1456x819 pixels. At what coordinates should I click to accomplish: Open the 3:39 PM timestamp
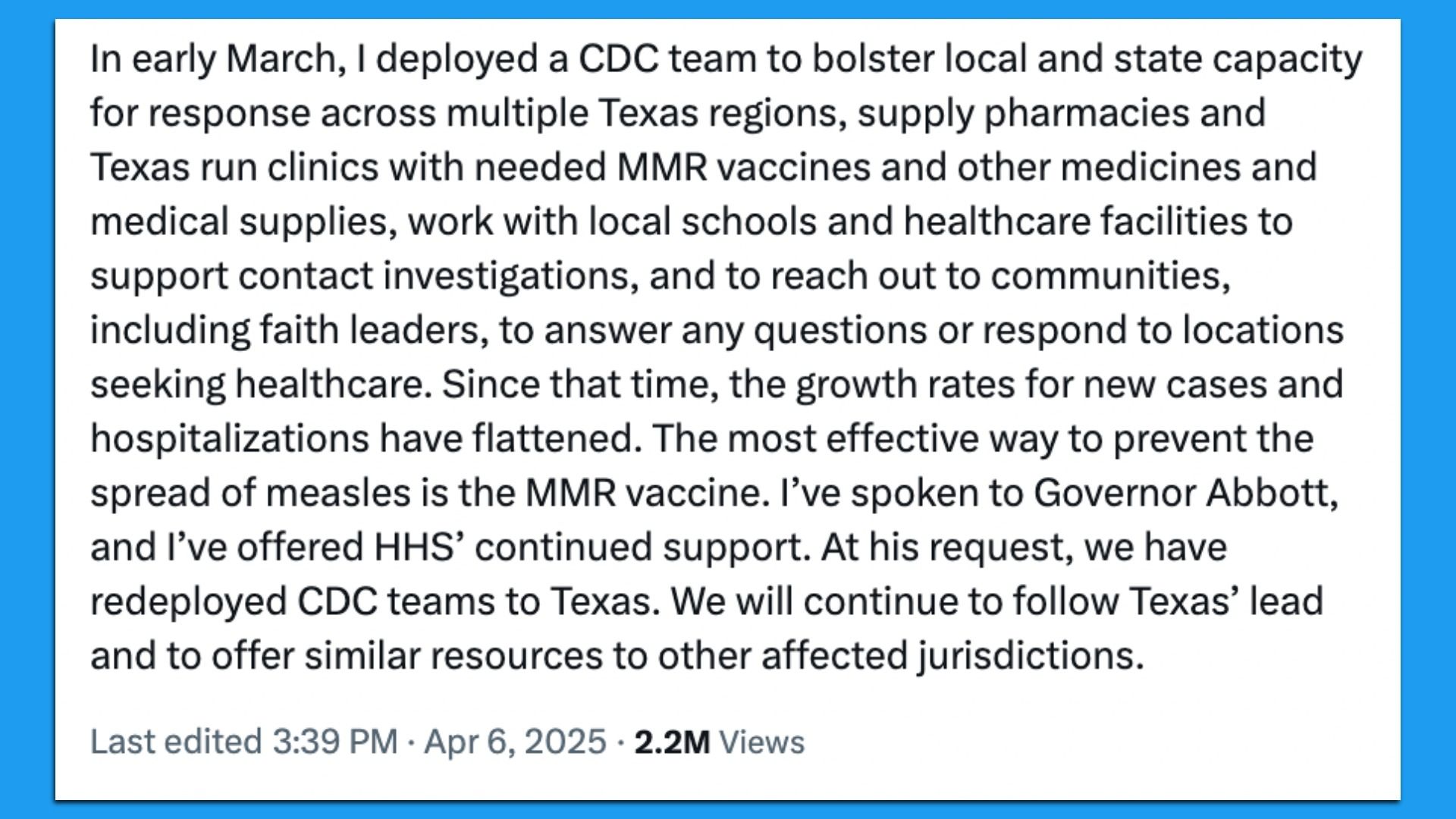(x=334, y=742)
